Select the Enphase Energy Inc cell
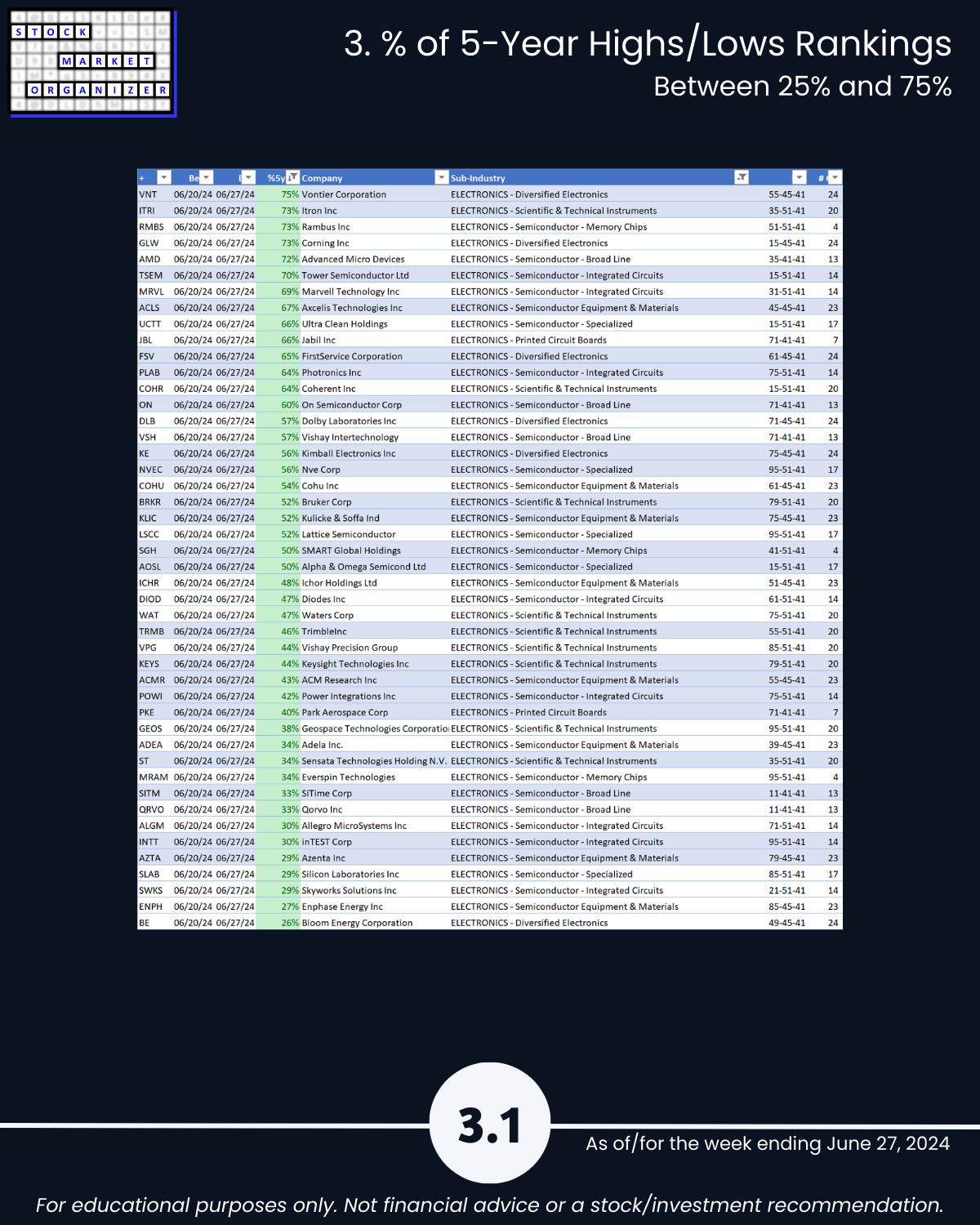 tap(342, 906)
